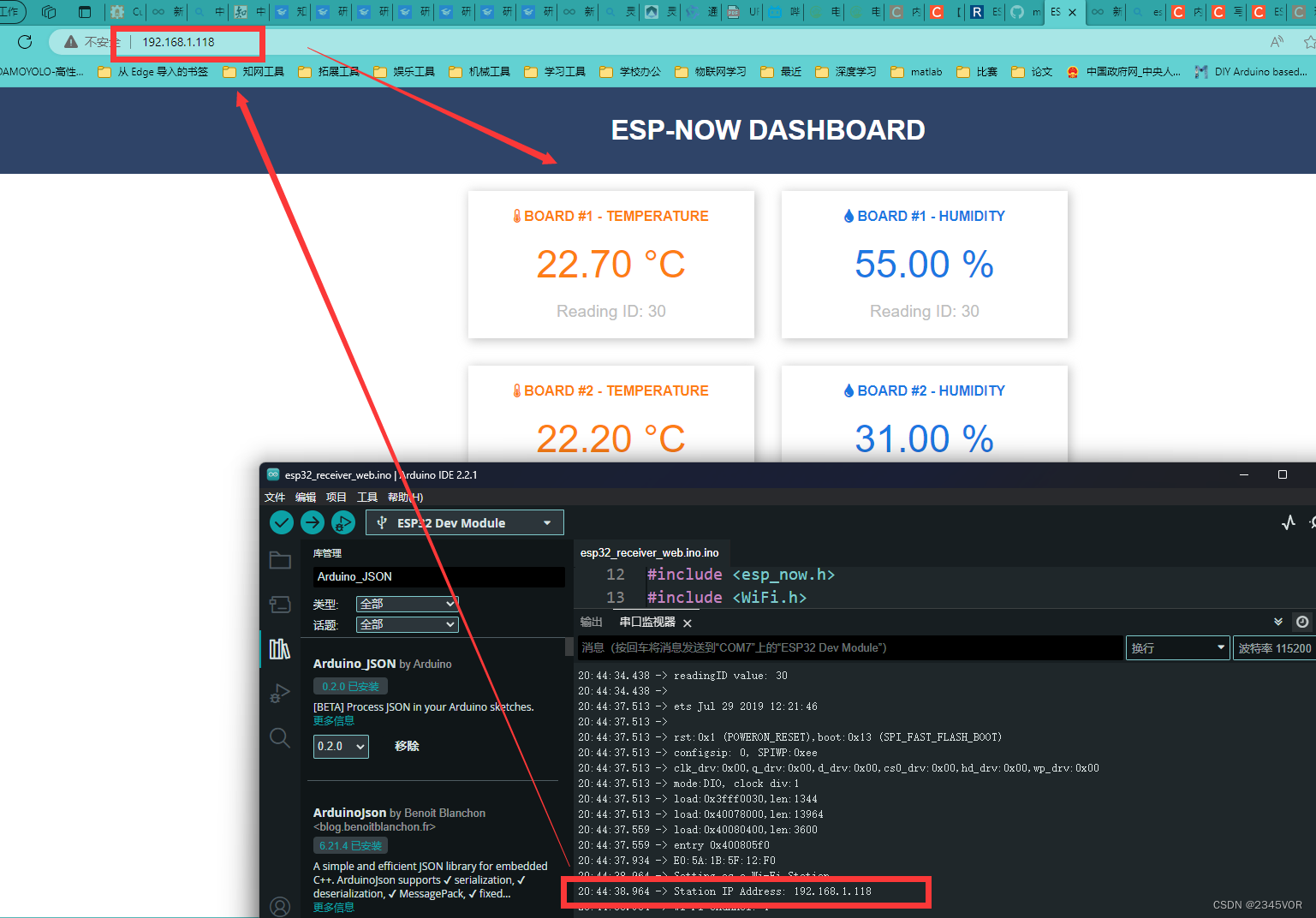The height and width of the screenshot is (918, 1316).
Task: Click the read aloud icon in address bar
Action: [x=1277, y=42]
